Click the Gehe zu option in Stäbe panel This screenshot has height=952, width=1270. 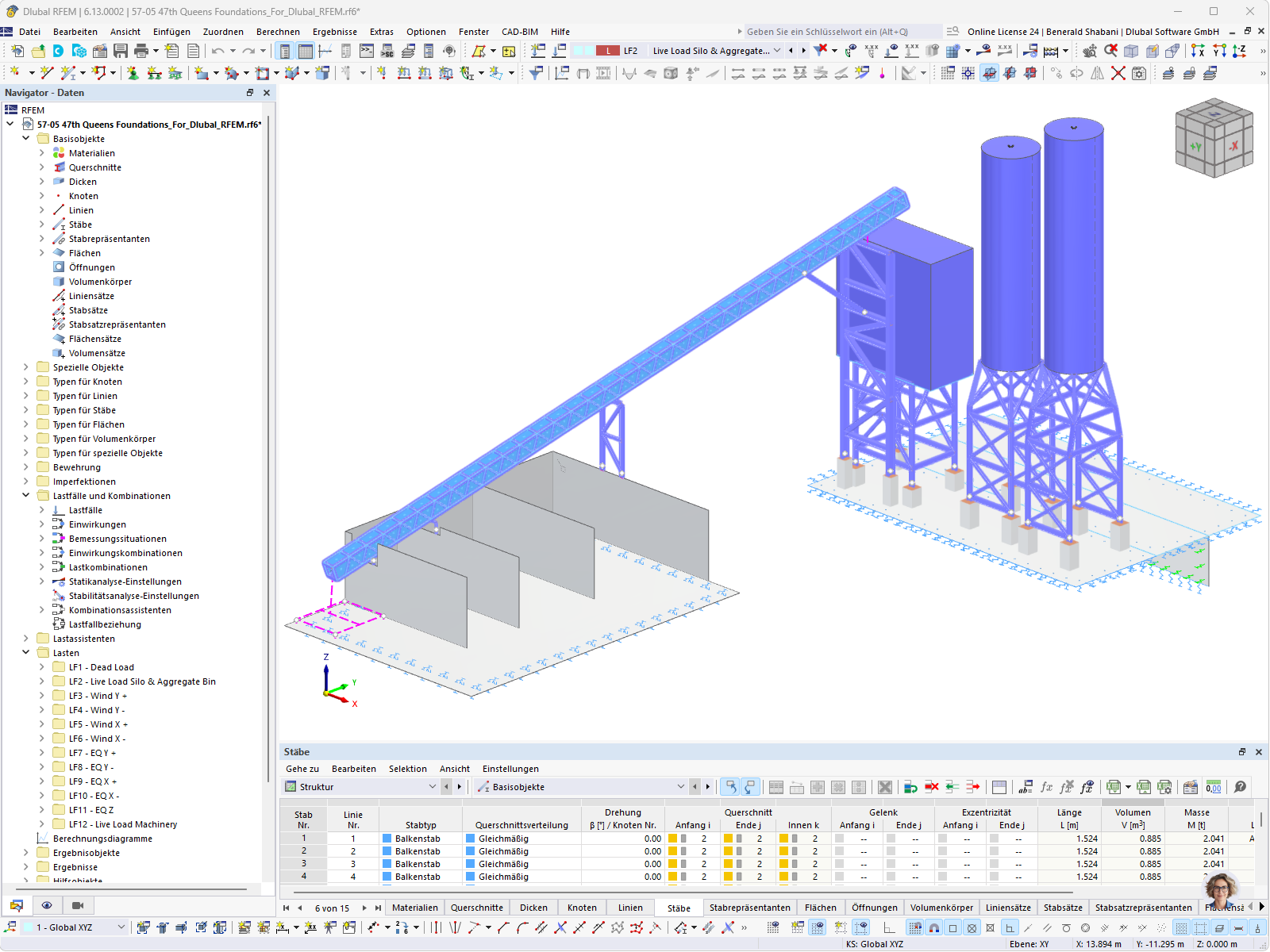click(302, 768)
